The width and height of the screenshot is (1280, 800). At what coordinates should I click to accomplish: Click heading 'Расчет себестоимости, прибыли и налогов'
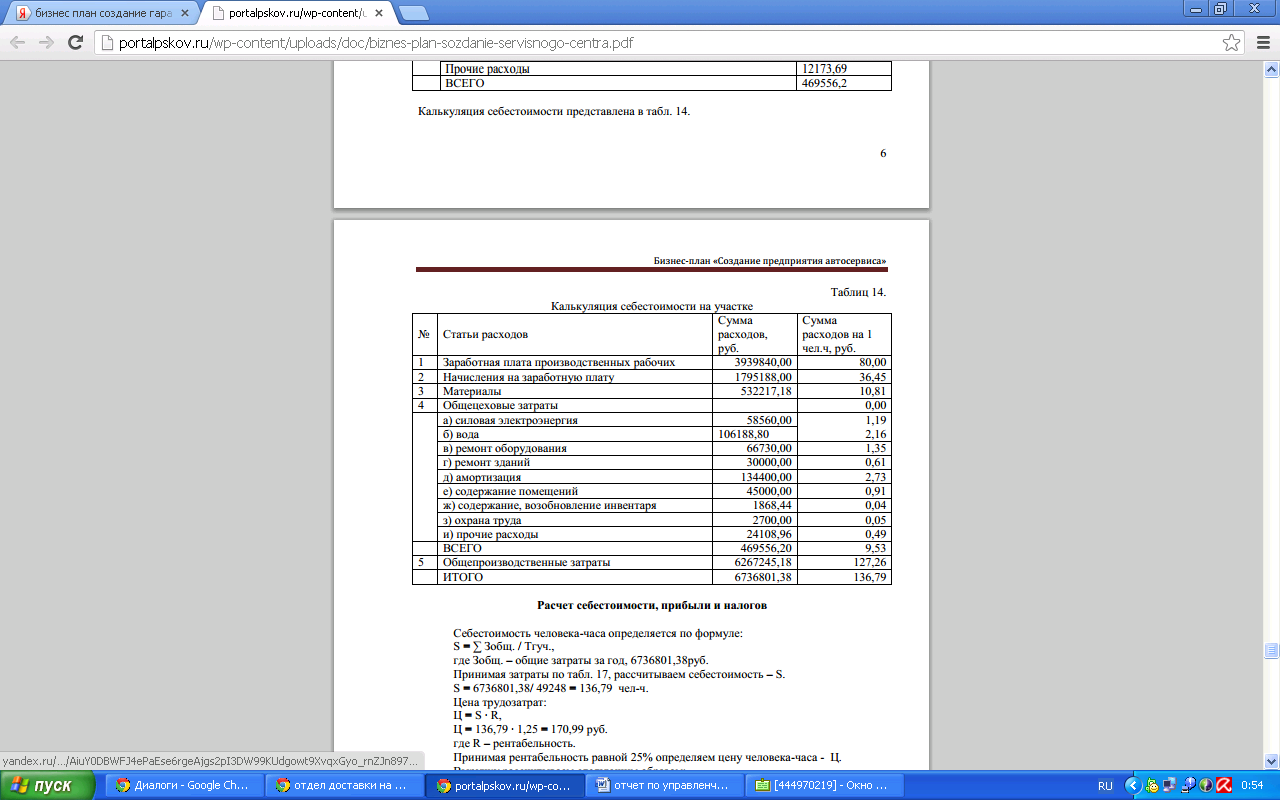pyautogui.click(x=652, y=605)
